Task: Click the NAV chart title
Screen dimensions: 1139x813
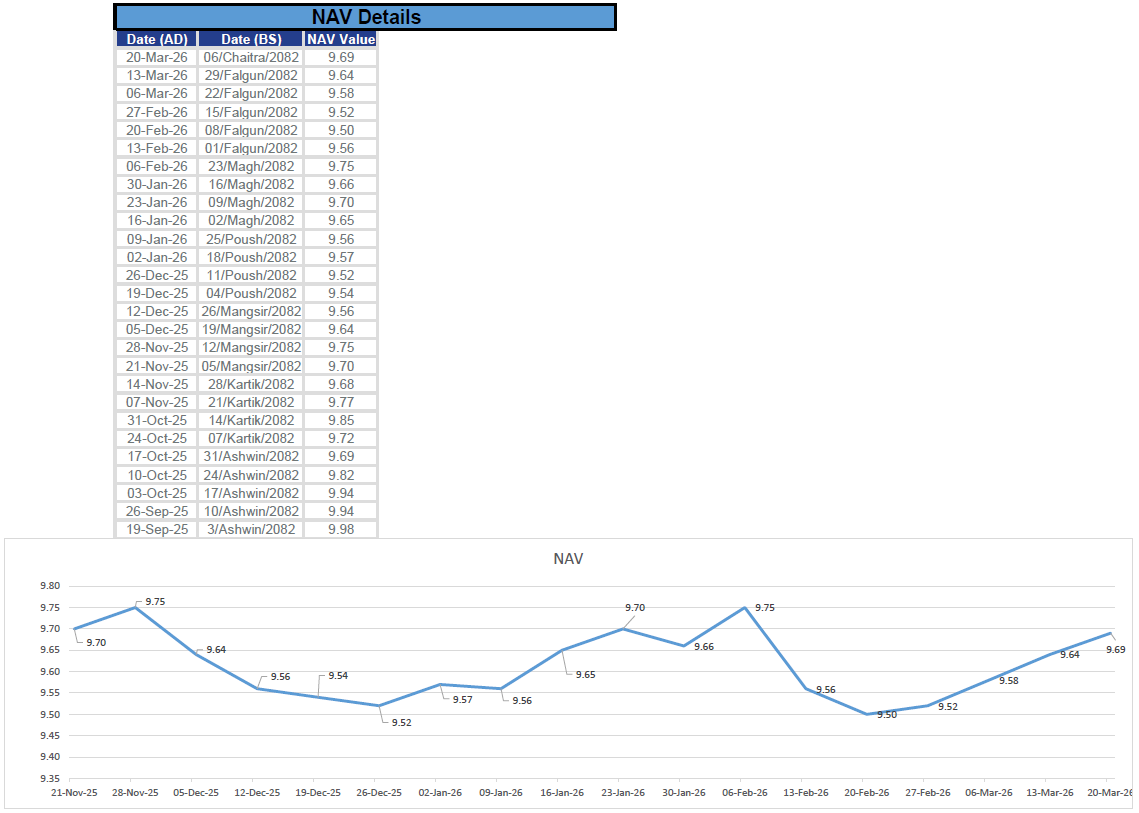Action: click(568, 559)
